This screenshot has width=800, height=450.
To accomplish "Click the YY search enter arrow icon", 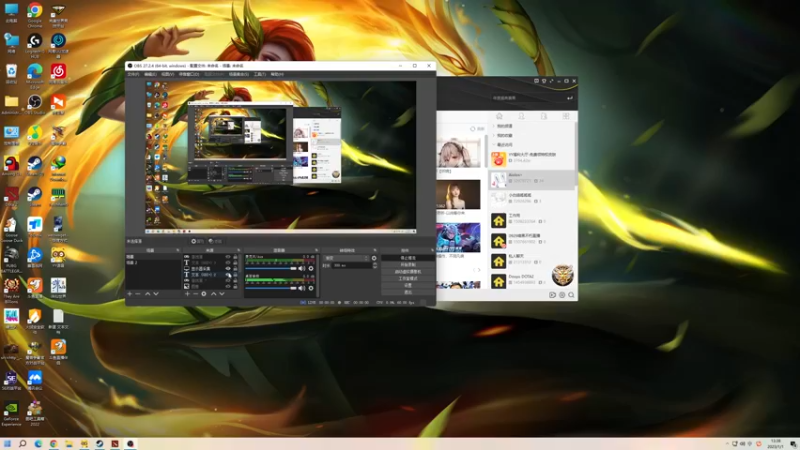I will [569, 97].
